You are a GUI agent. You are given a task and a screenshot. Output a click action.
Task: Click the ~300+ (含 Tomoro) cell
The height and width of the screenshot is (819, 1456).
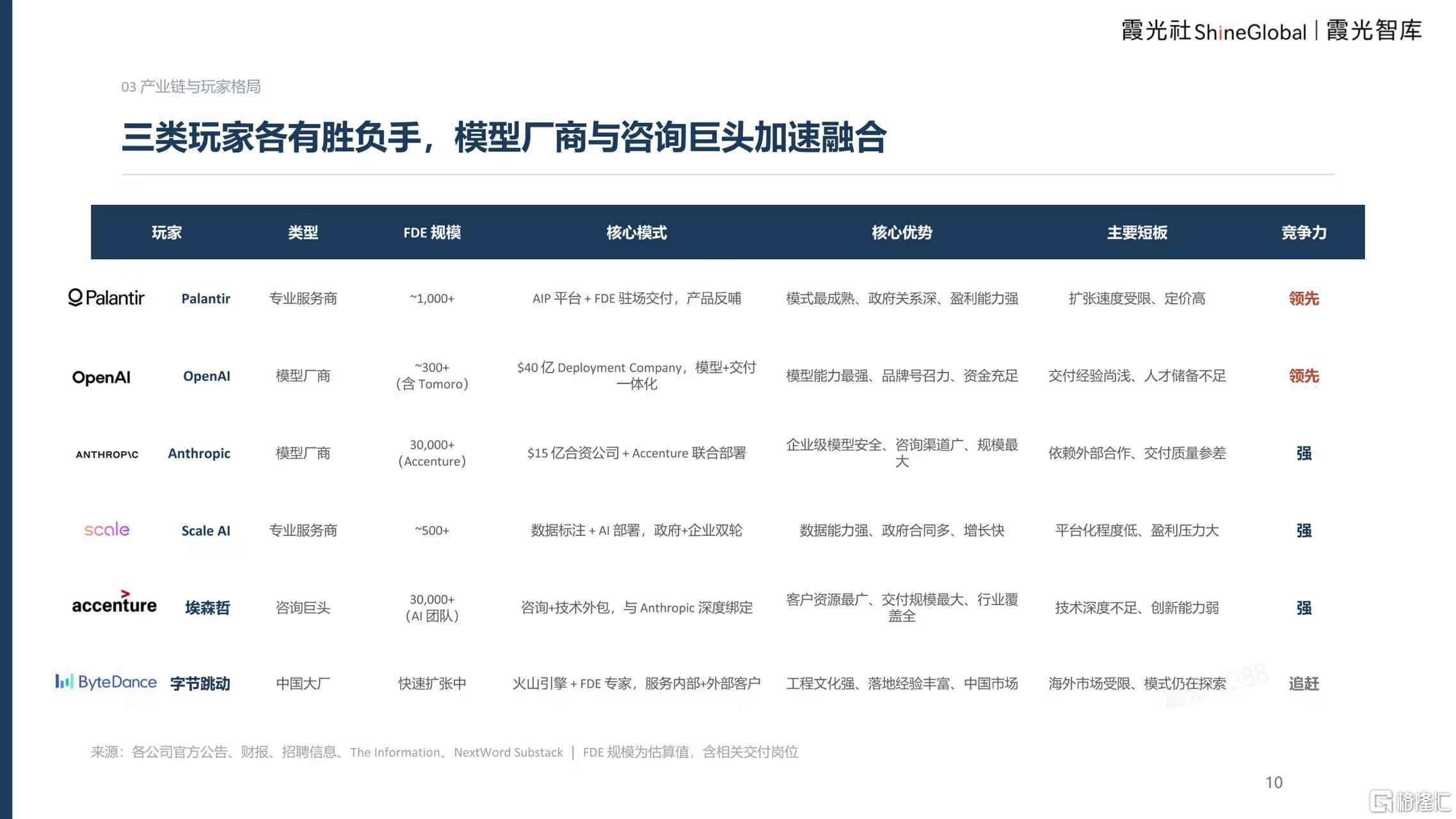[432, 376]
